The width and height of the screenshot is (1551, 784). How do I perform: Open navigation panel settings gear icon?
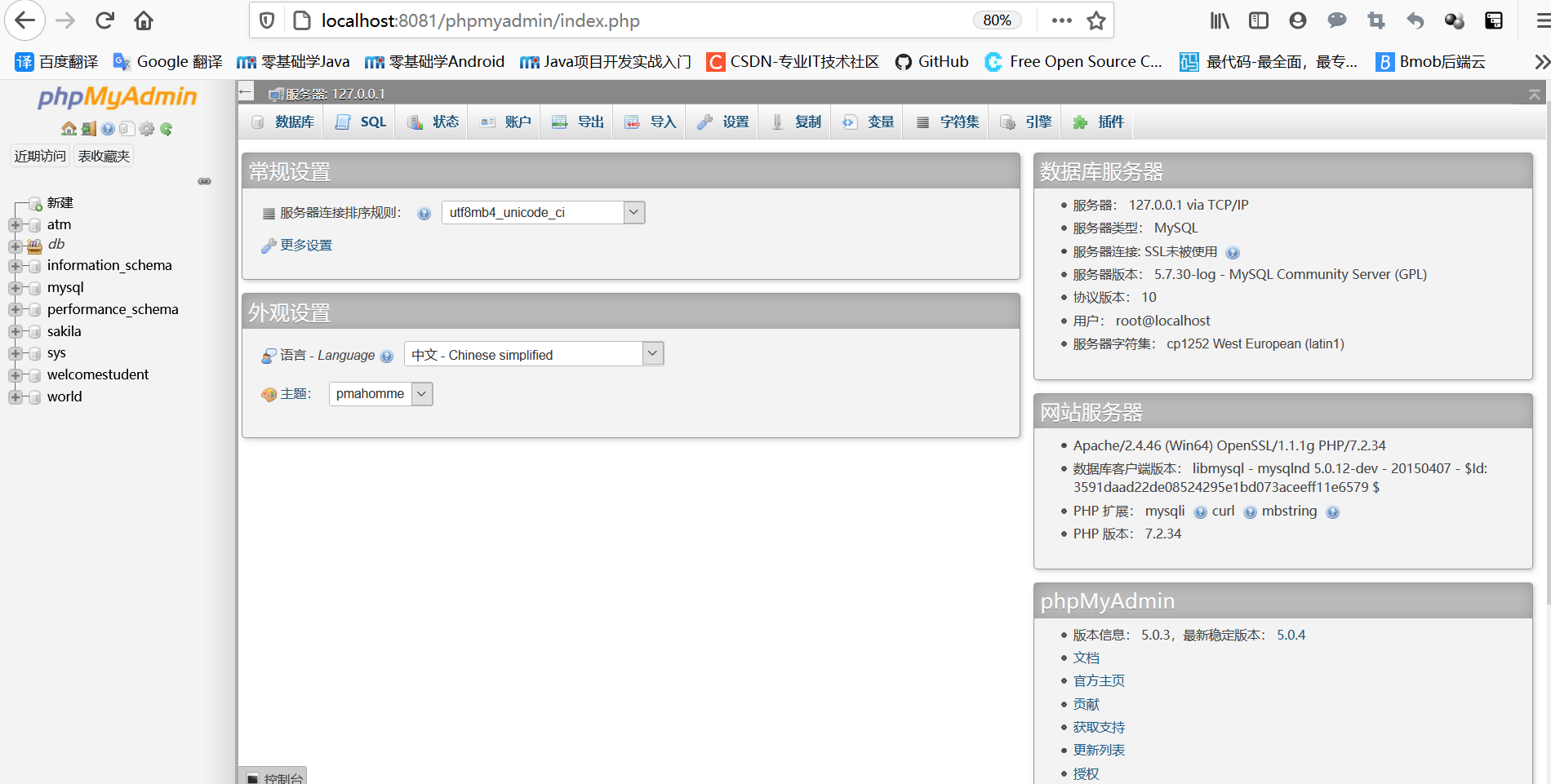click(146, 129)
